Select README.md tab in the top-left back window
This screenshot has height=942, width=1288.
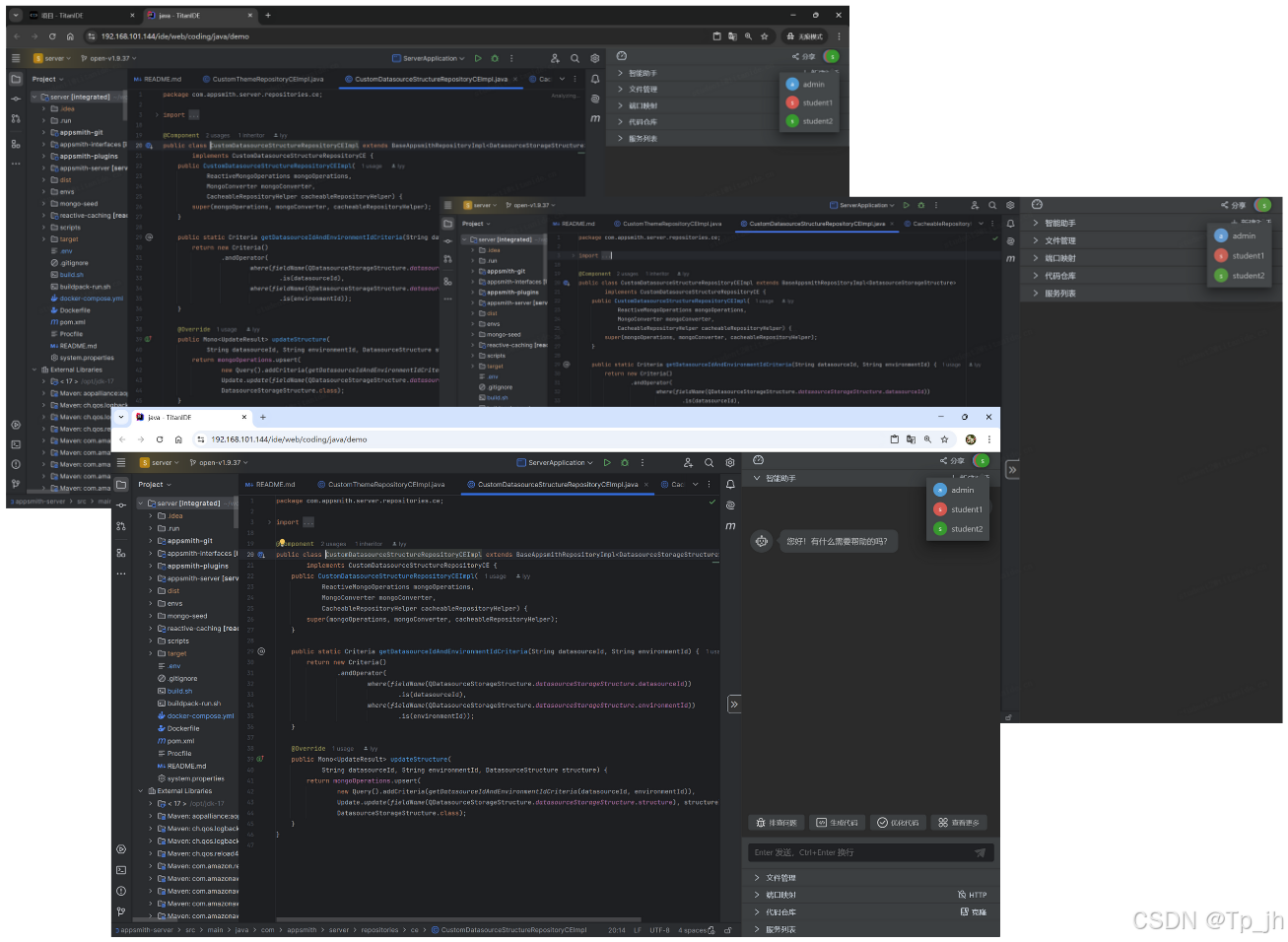(158, 79)
